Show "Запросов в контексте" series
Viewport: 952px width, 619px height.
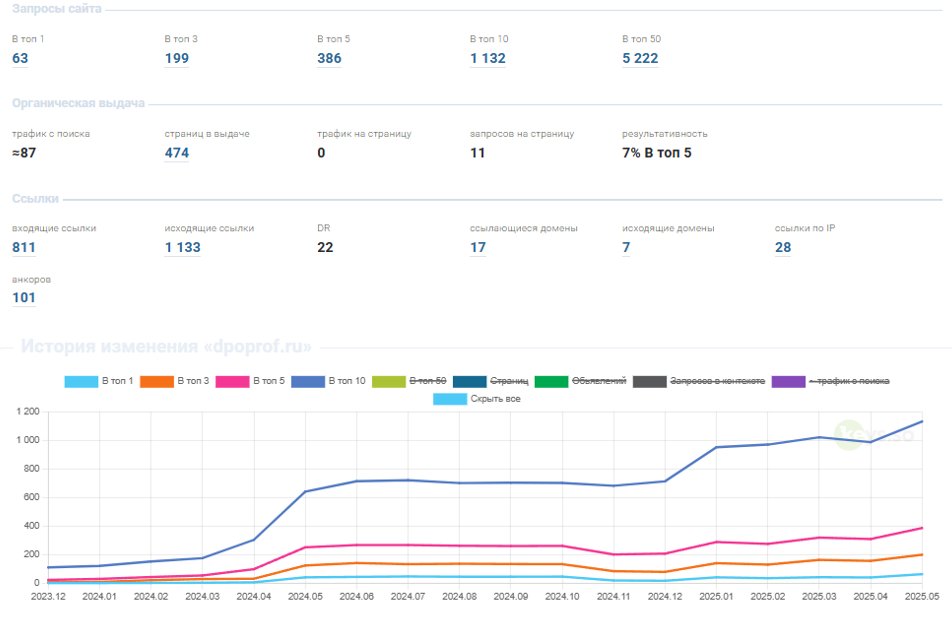[x=699, y=381]
